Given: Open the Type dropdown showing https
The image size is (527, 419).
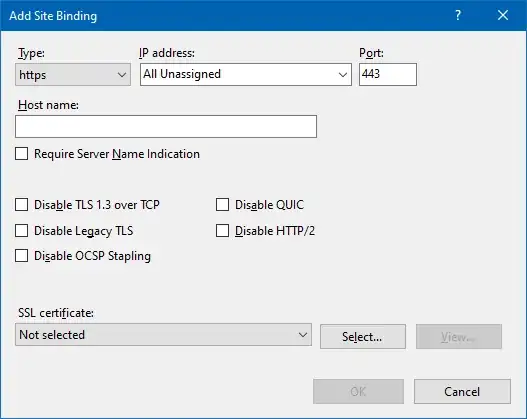Looking at the screenshot, I should [73, 74].
